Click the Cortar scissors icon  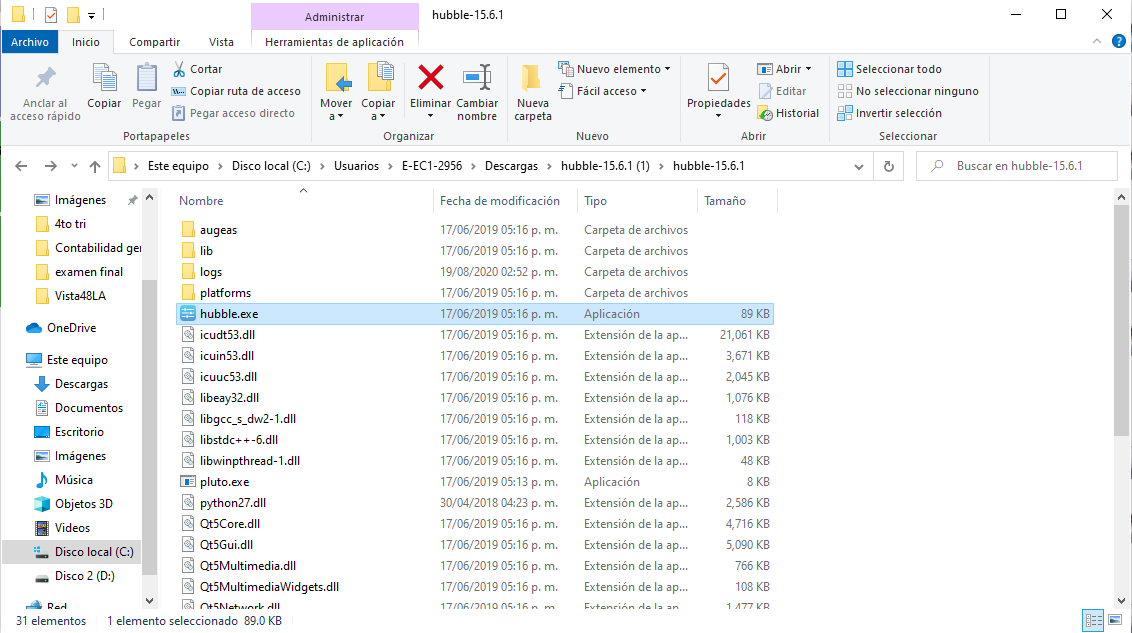click(x=179, y=69)
